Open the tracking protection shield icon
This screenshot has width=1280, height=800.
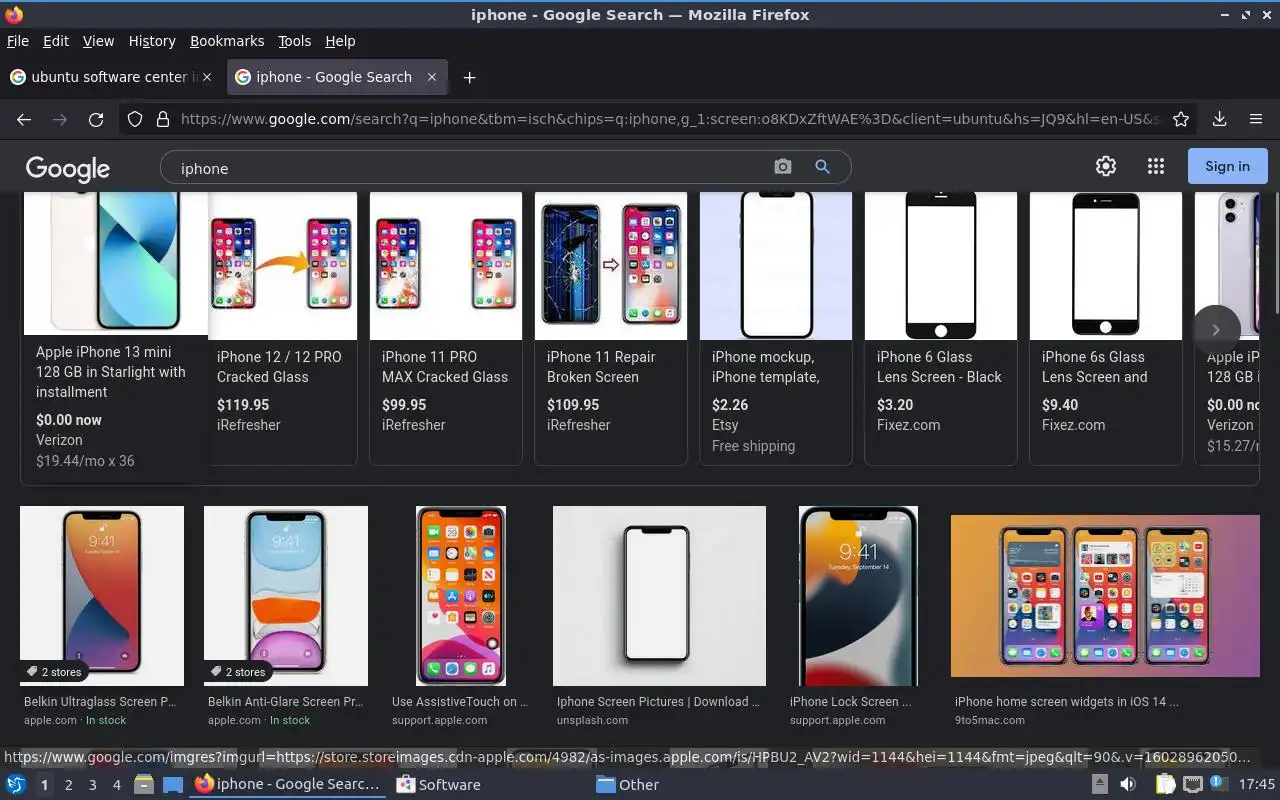135,119
